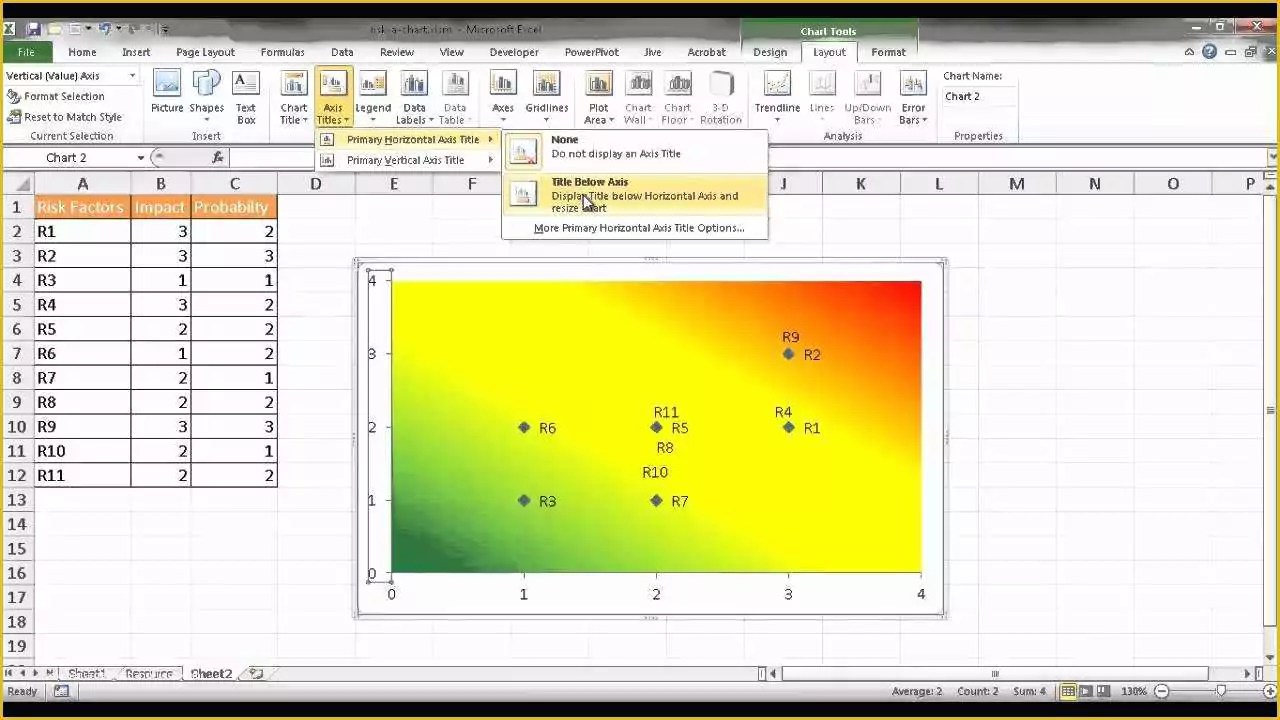Screen dimensions: 1280x720
Task: Select Normal view button in status bar
Action: coord(1068,691)
